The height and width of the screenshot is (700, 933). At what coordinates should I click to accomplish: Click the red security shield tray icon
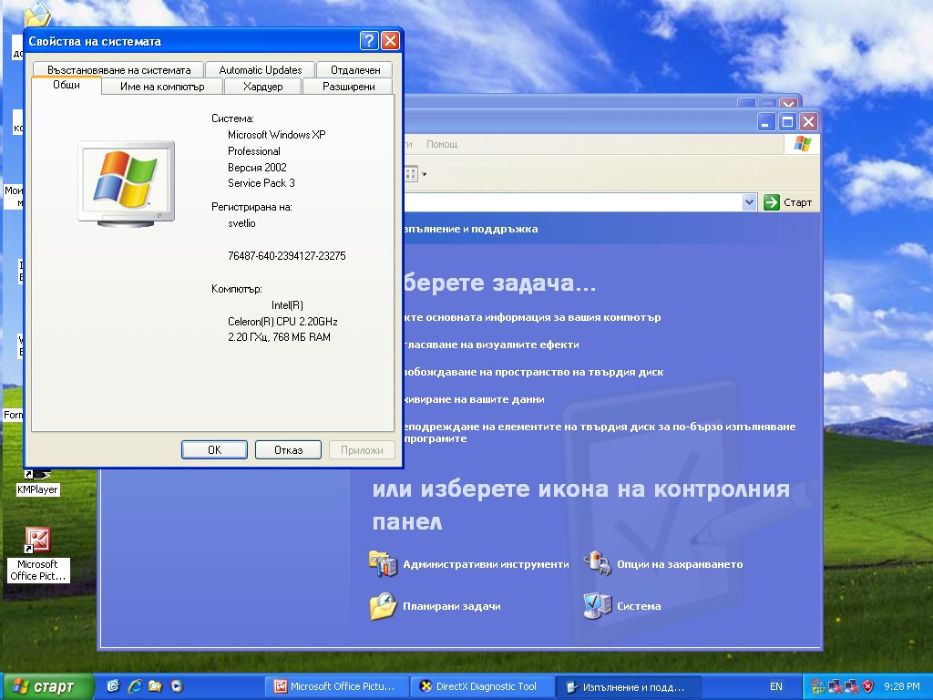(868, 686)
